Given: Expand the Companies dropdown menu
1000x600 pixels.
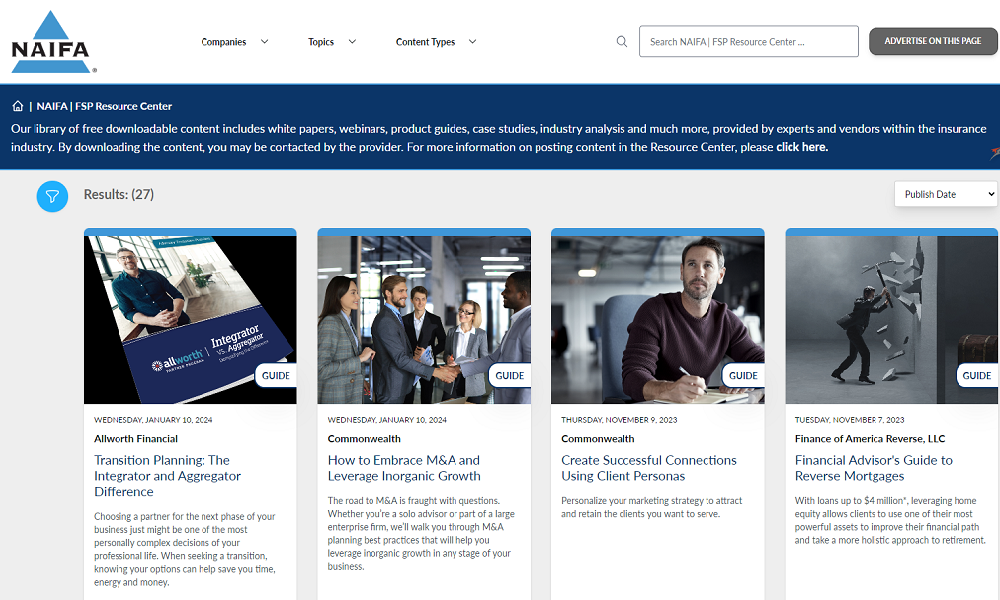Looking at the screenshot, I should click(235, 42).
